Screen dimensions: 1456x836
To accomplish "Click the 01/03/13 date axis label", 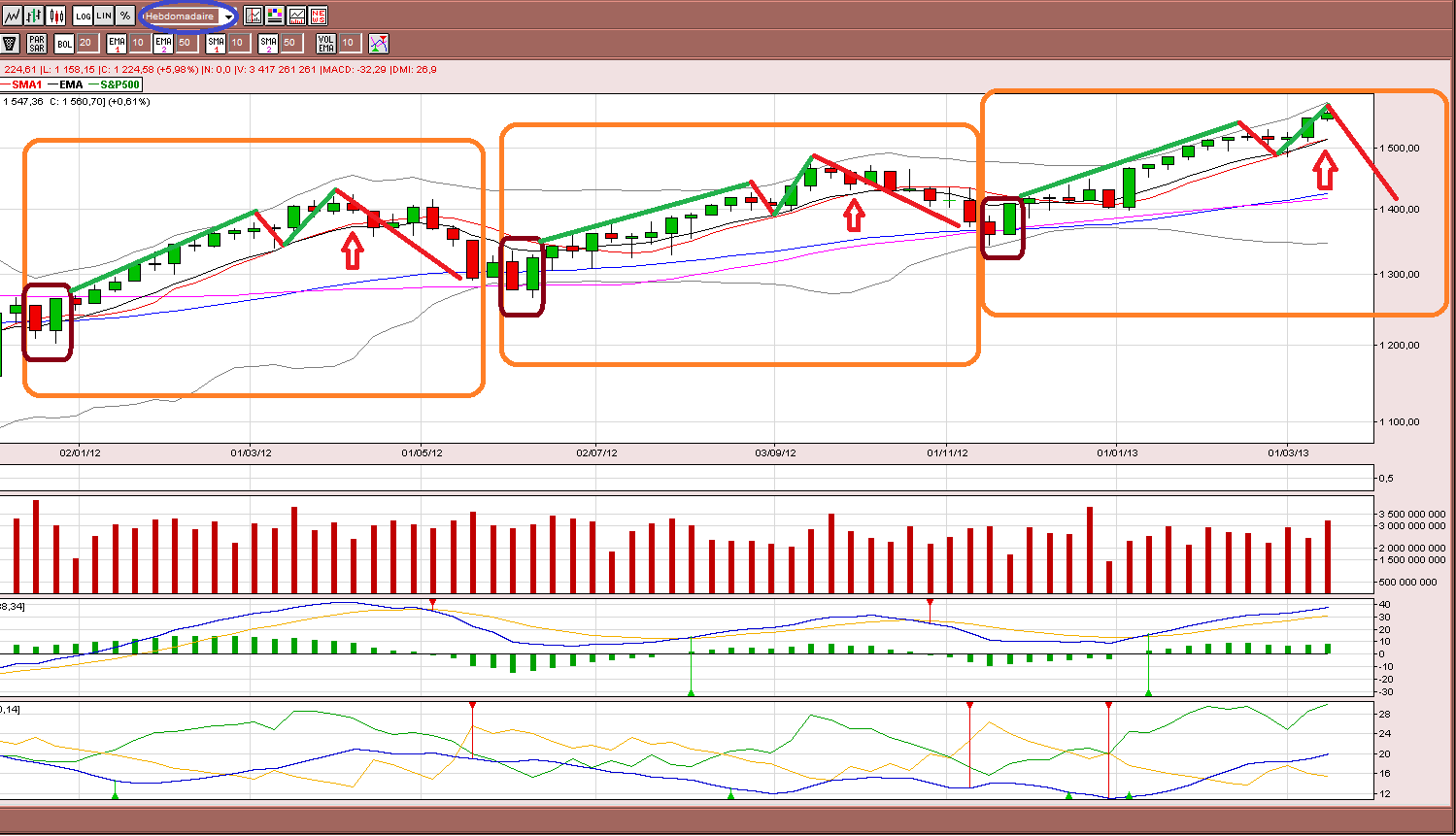I will pyautogui.click(x=1288, y=453).
